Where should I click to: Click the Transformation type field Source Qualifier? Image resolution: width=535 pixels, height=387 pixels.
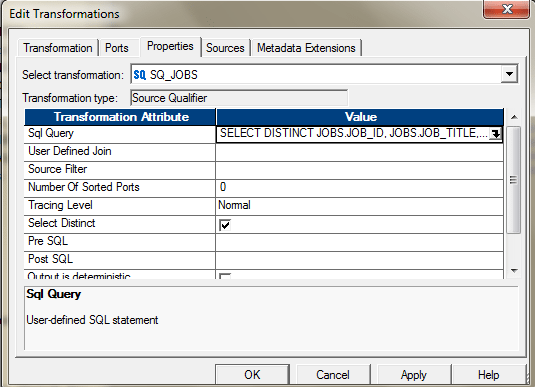click(239, 98)
